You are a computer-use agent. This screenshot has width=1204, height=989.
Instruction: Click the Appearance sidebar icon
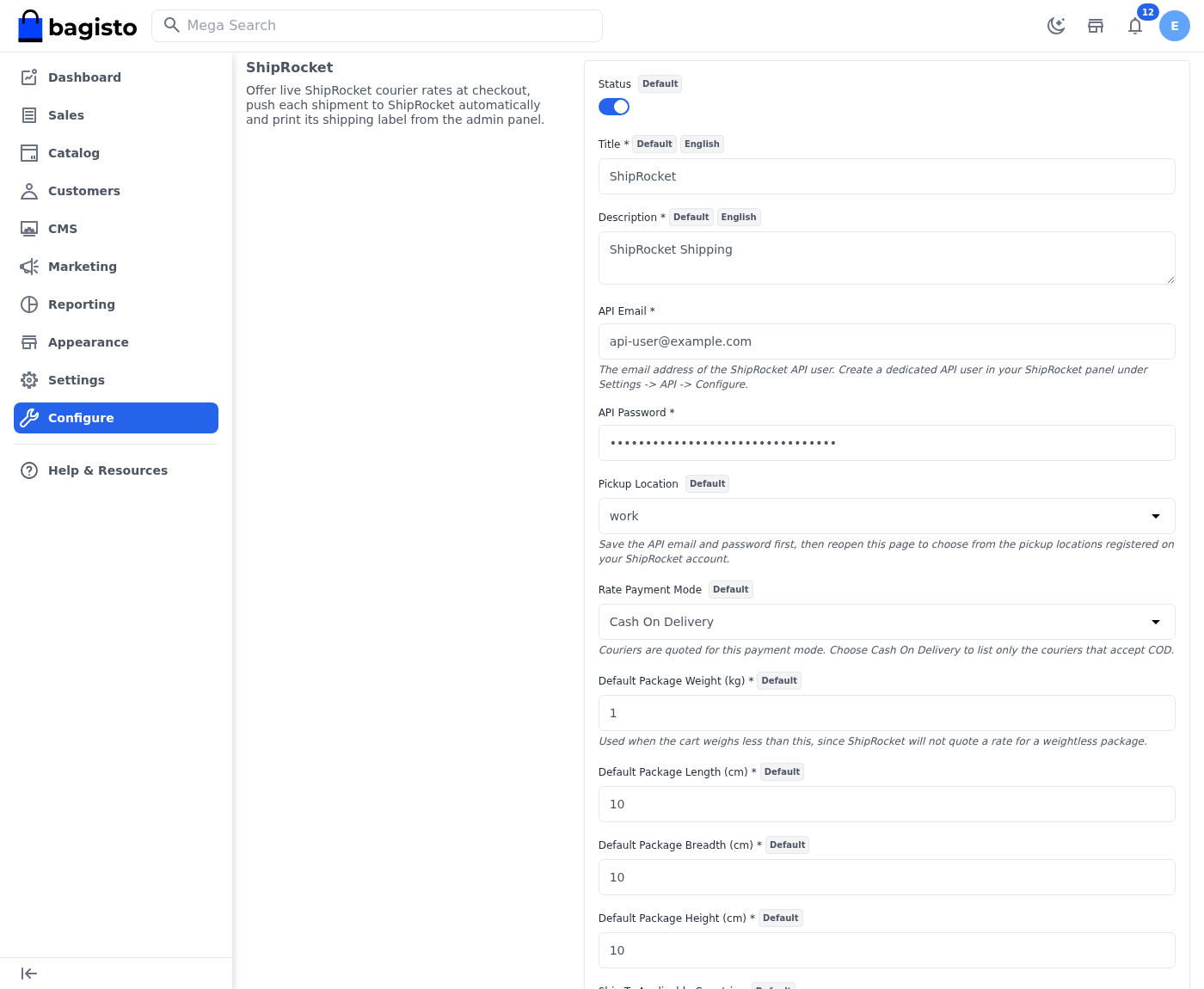click(x=29, y=342)
